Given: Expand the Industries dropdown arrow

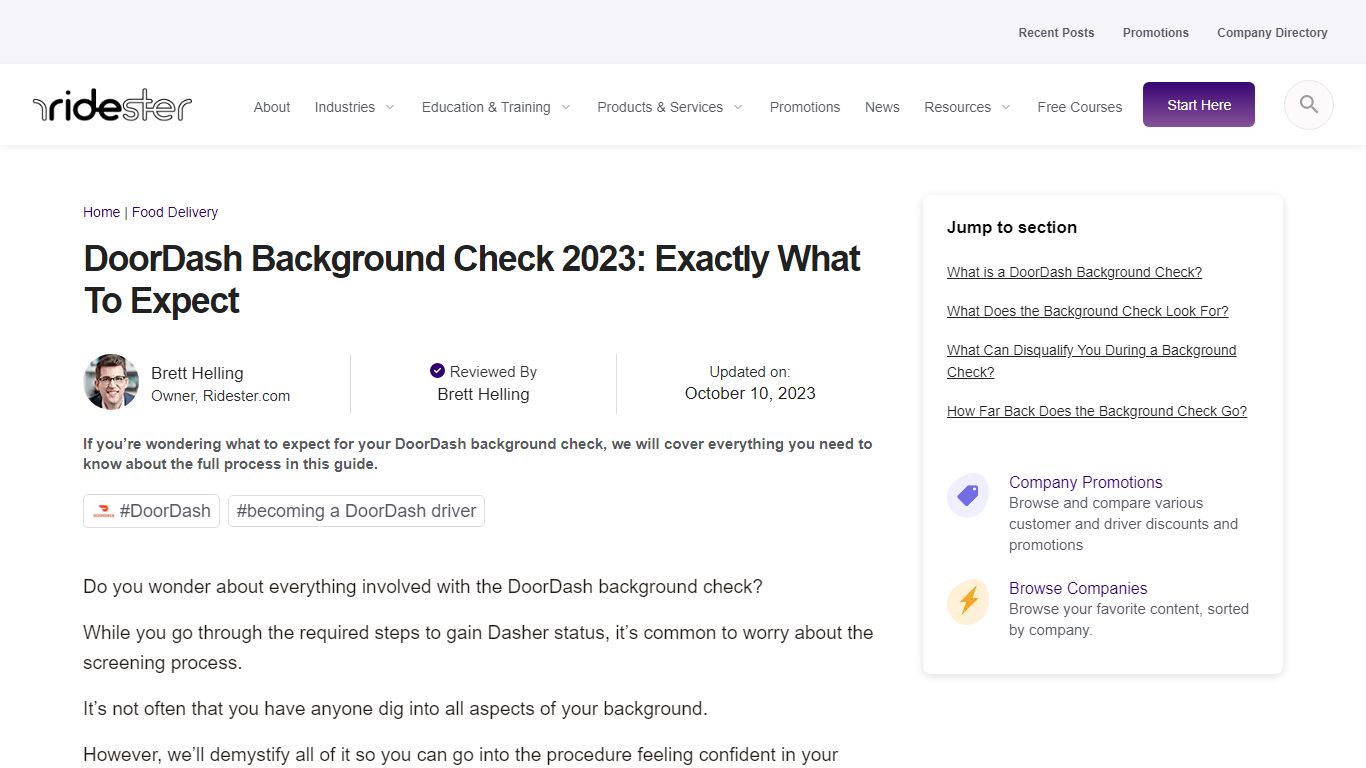Looking at the screenshot, I should click(x=390, y=107).
